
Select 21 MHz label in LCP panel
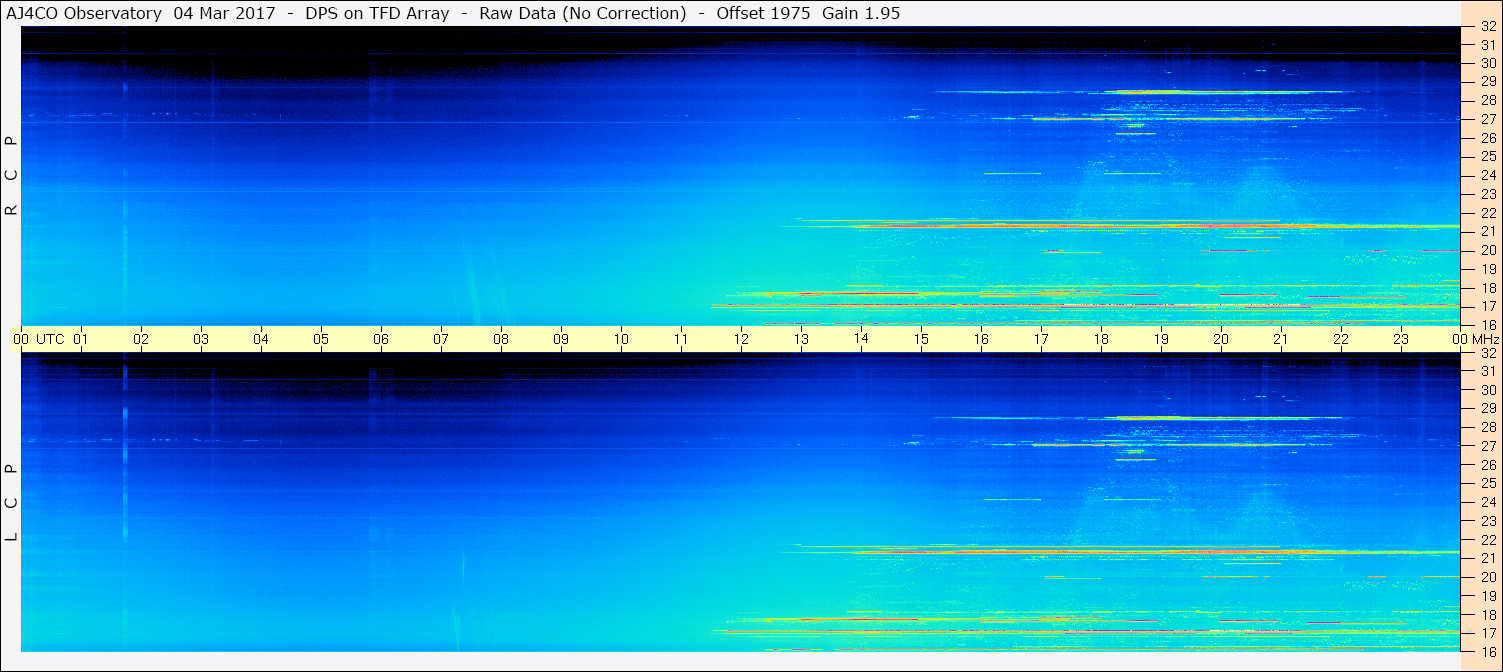click(x=1487, y=558)
